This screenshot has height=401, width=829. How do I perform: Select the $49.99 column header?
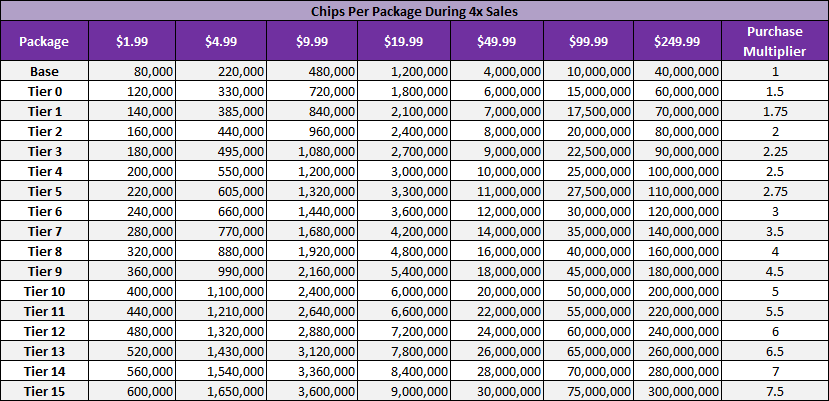click(x=496, y=41)
